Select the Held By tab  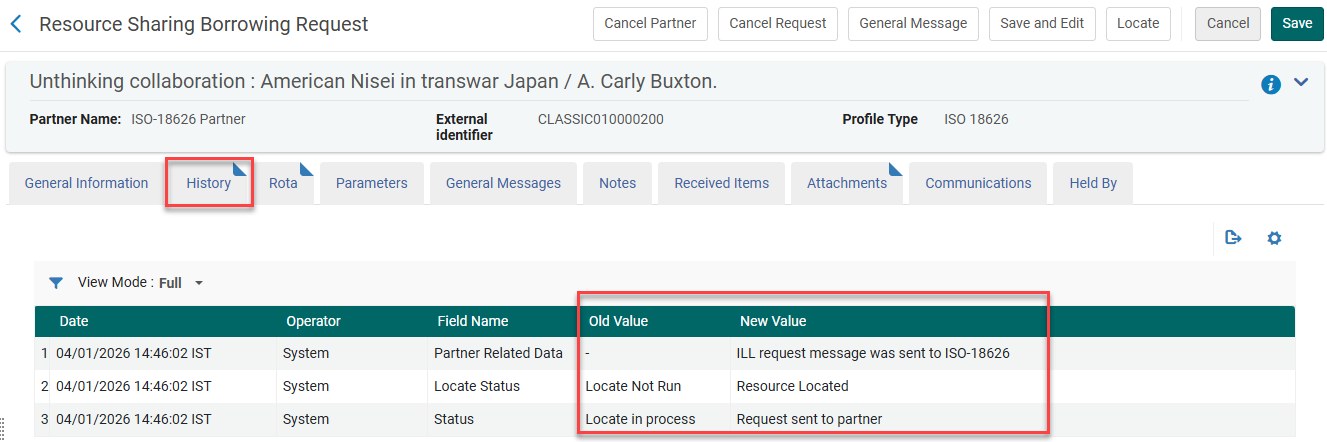(1093, 183)
